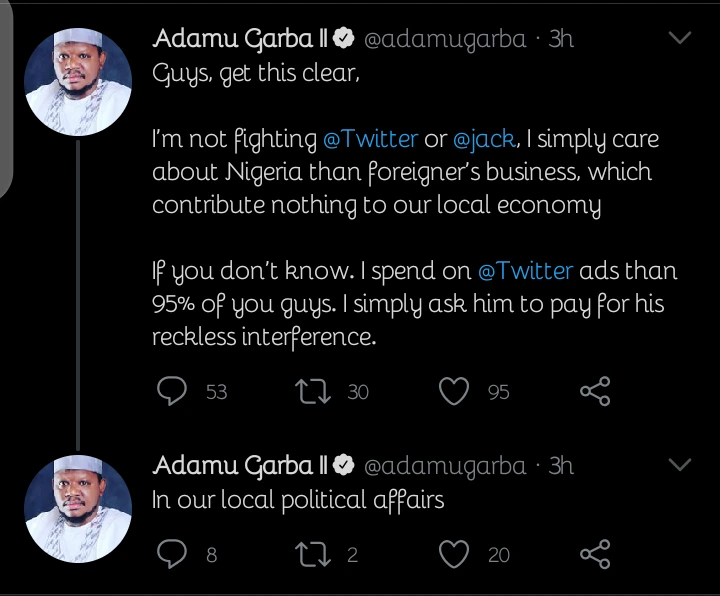
Task: Share the 'In our local political affairs' tweet
Action: tap(596, 552)
